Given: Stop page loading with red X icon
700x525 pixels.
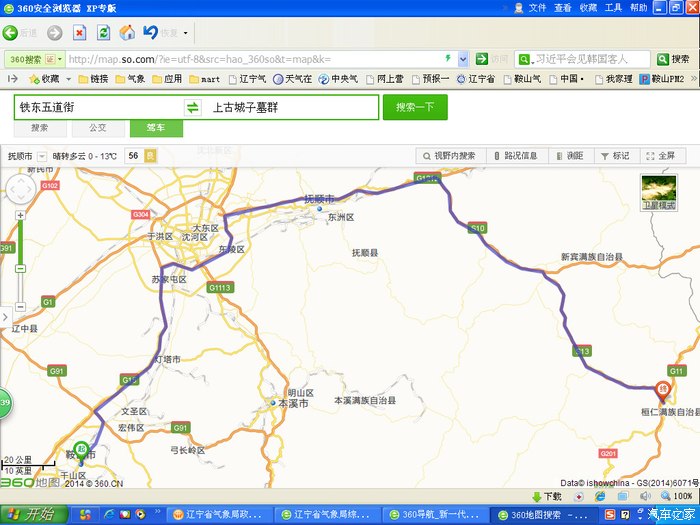Looking at the screenshot, I should [x=79, y=33].
